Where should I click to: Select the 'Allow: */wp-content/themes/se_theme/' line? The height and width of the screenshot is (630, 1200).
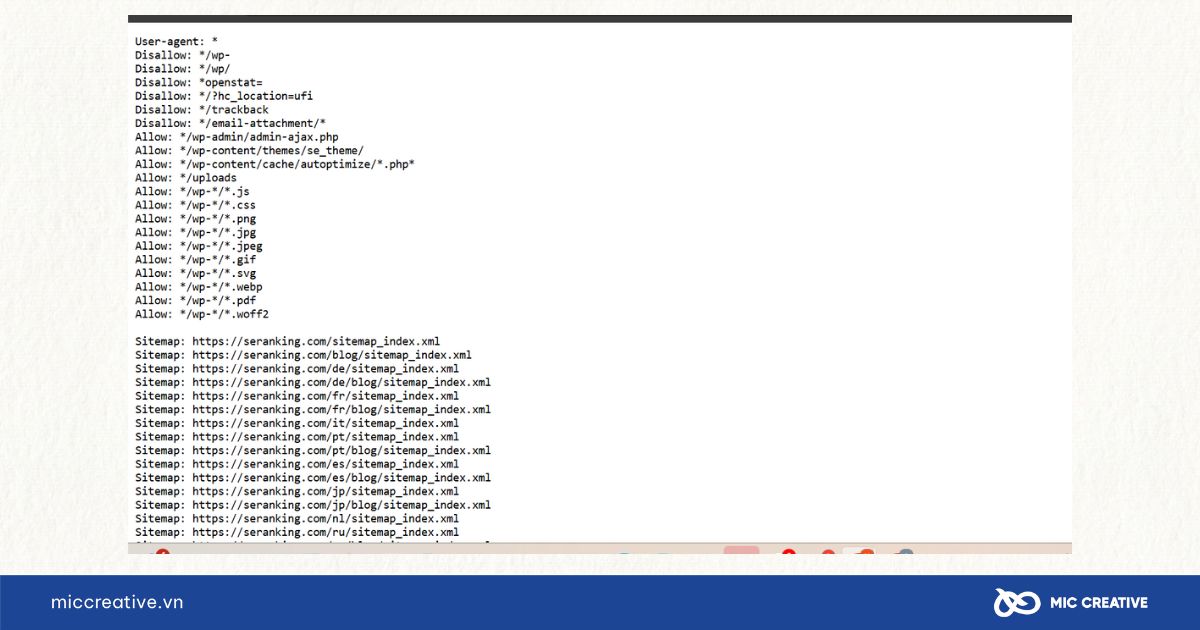(x=250, y=150)
